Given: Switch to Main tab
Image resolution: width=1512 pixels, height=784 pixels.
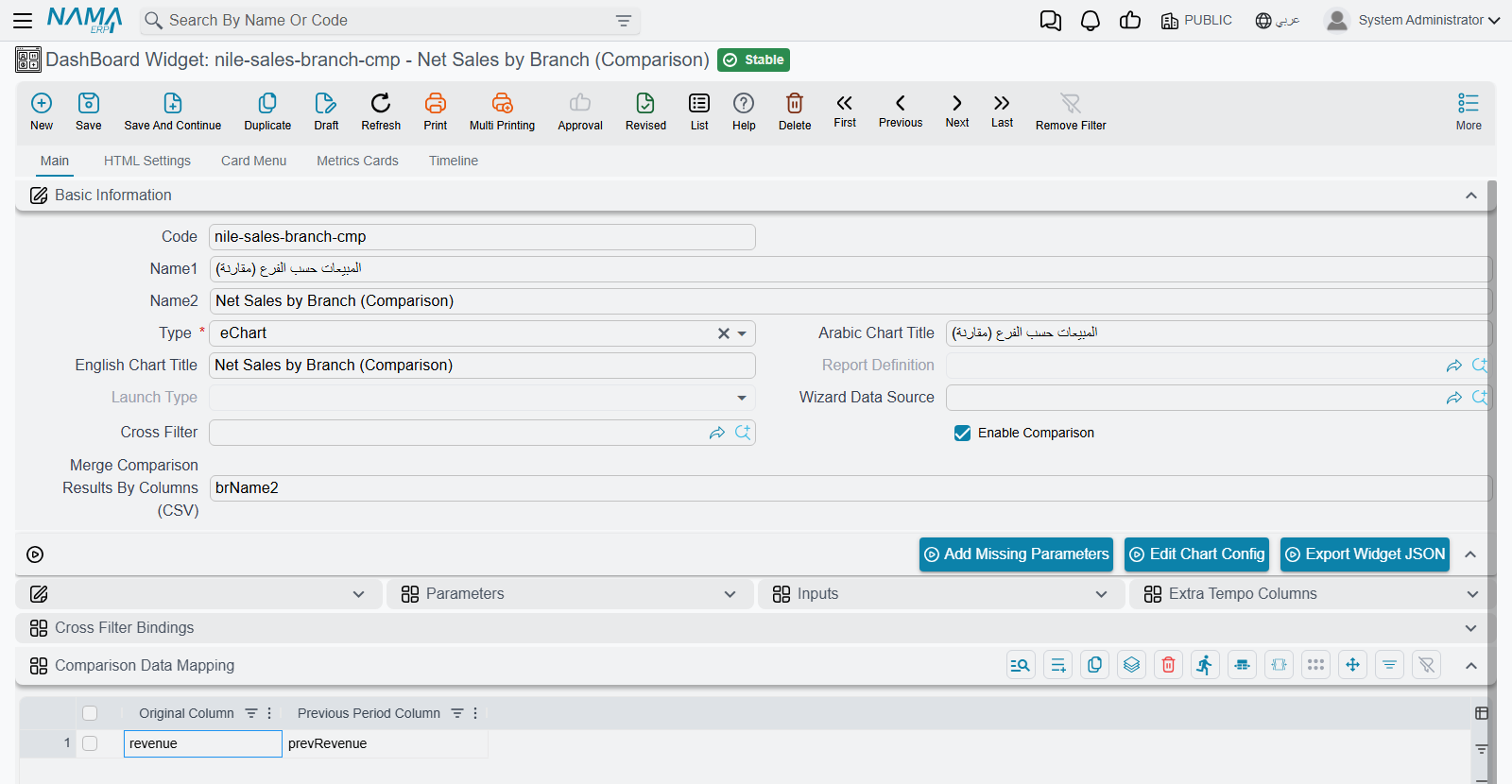Looking at the screenshot, I should (55, 161).
